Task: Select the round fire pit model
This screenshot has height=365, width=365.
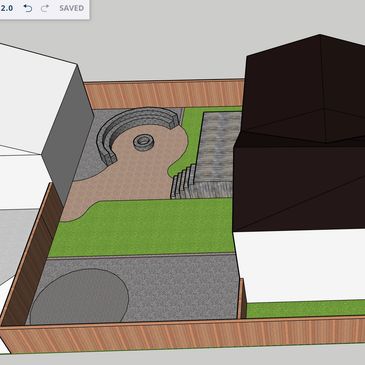Action: coord(144,142)
